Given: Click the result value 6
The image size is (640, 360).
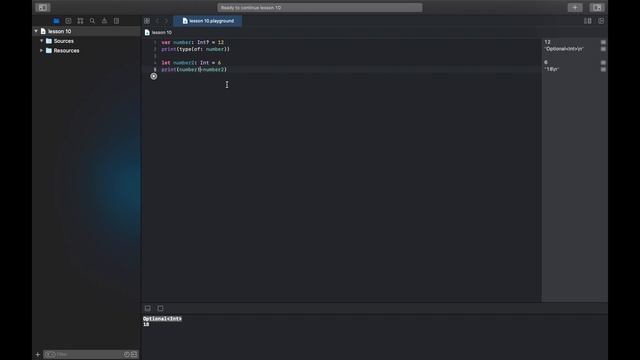Looking at the screenshot, I should click(x=546, y=62).
